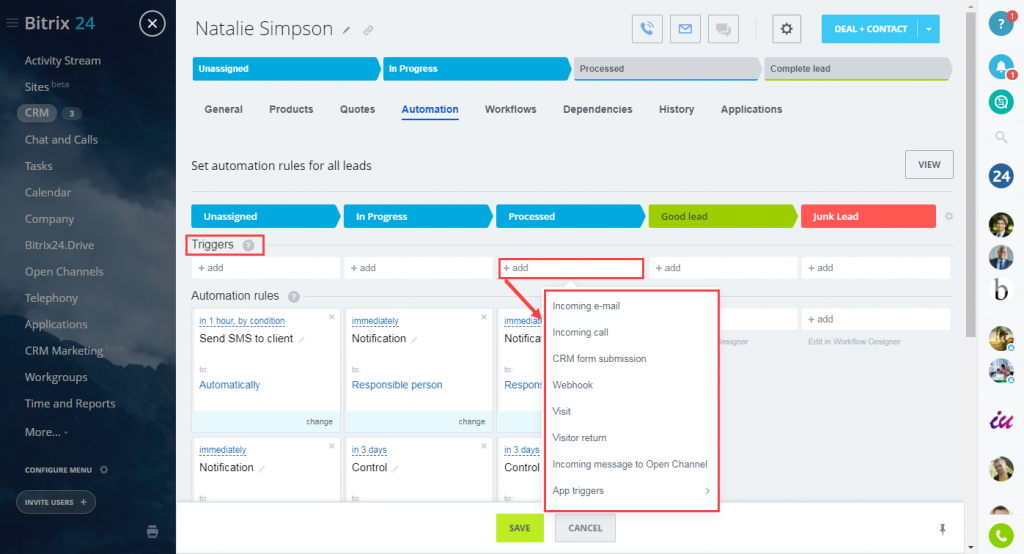This screenshot has height=554, width=1024.
Task: Open the gear settings button in header
Action: coord(786,29)
